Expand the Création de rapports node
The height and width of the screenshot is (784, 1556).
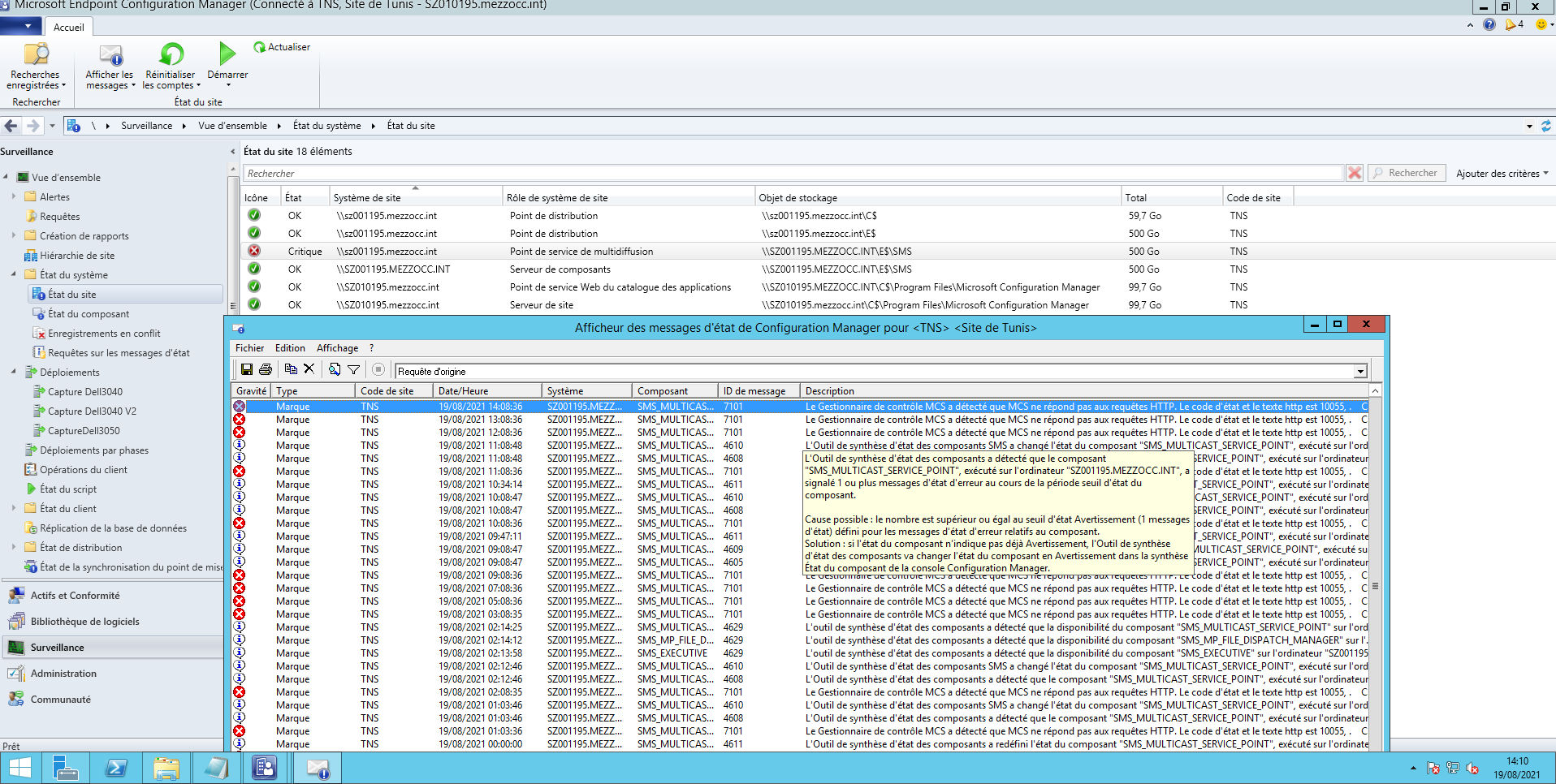(14, 235)
